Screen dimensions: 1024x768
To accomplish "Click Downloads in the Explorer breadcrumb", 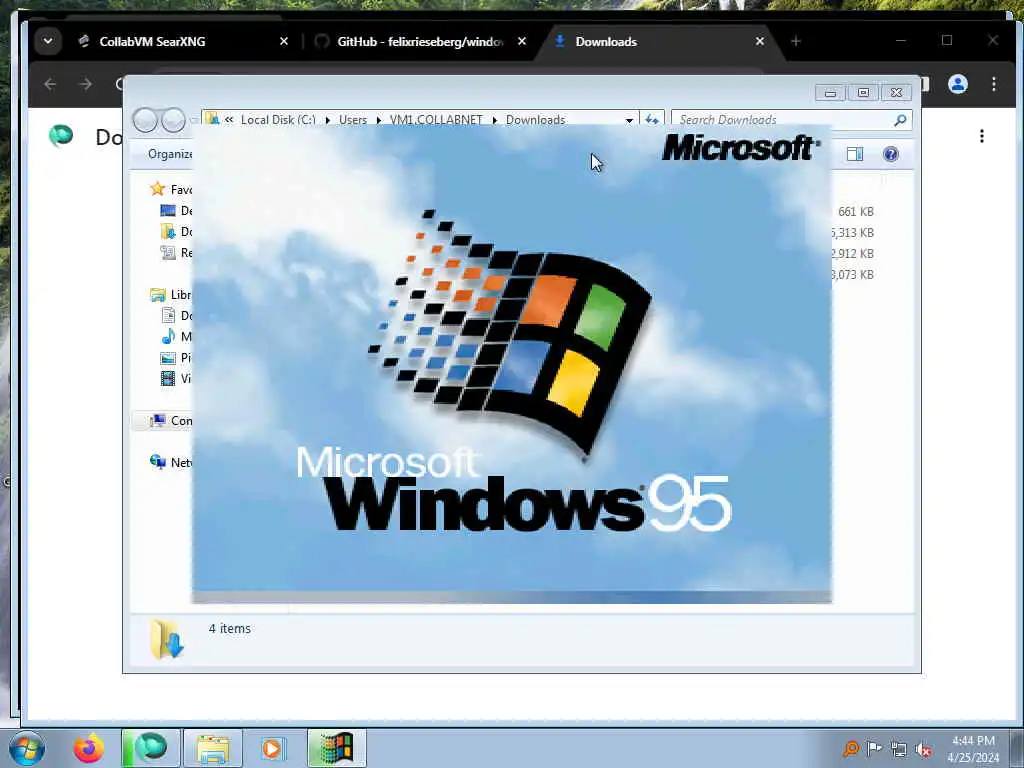I will [535, 120].
